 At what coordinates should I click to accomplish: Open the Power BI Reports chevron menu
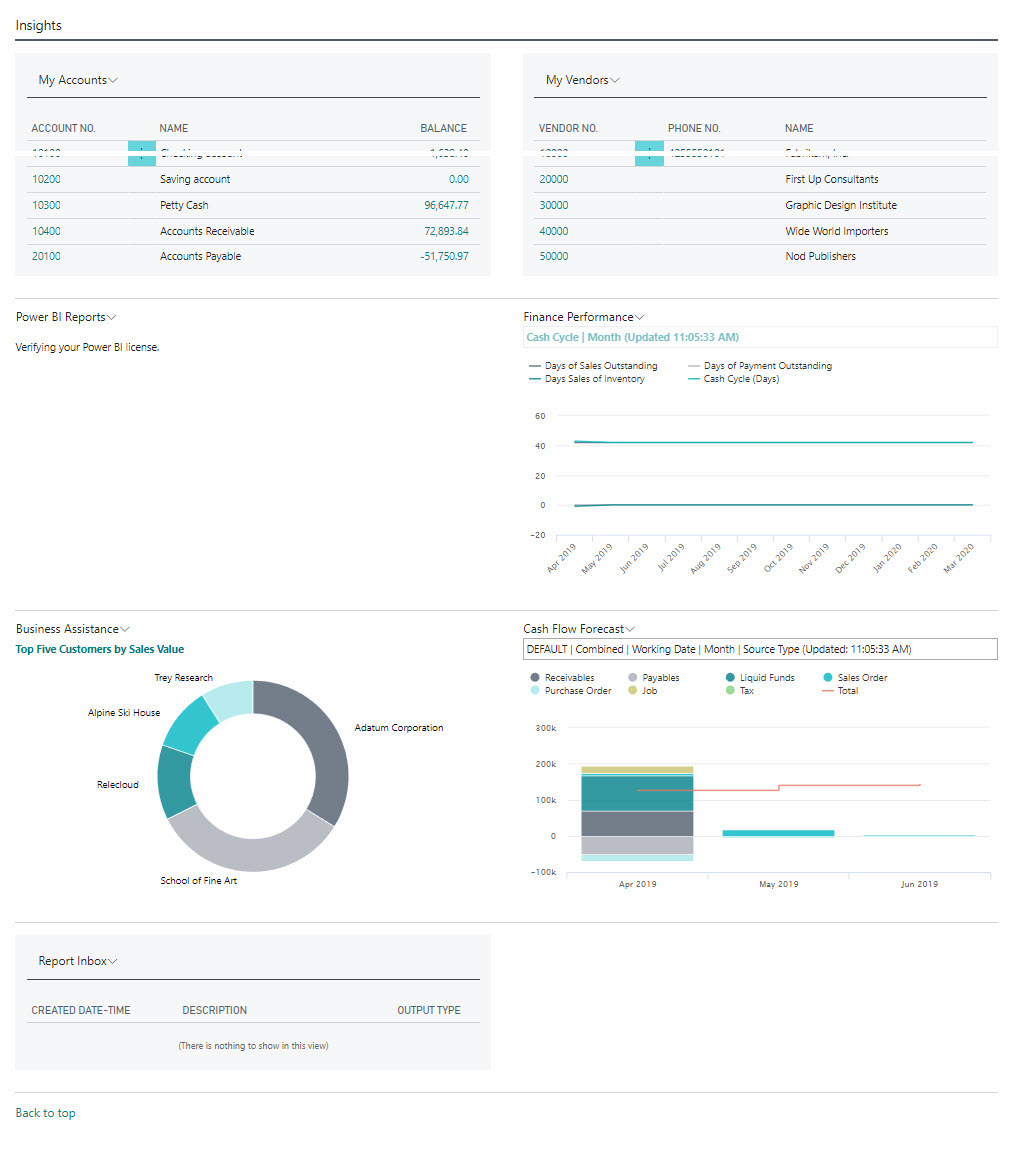click(x=111, y=316)
